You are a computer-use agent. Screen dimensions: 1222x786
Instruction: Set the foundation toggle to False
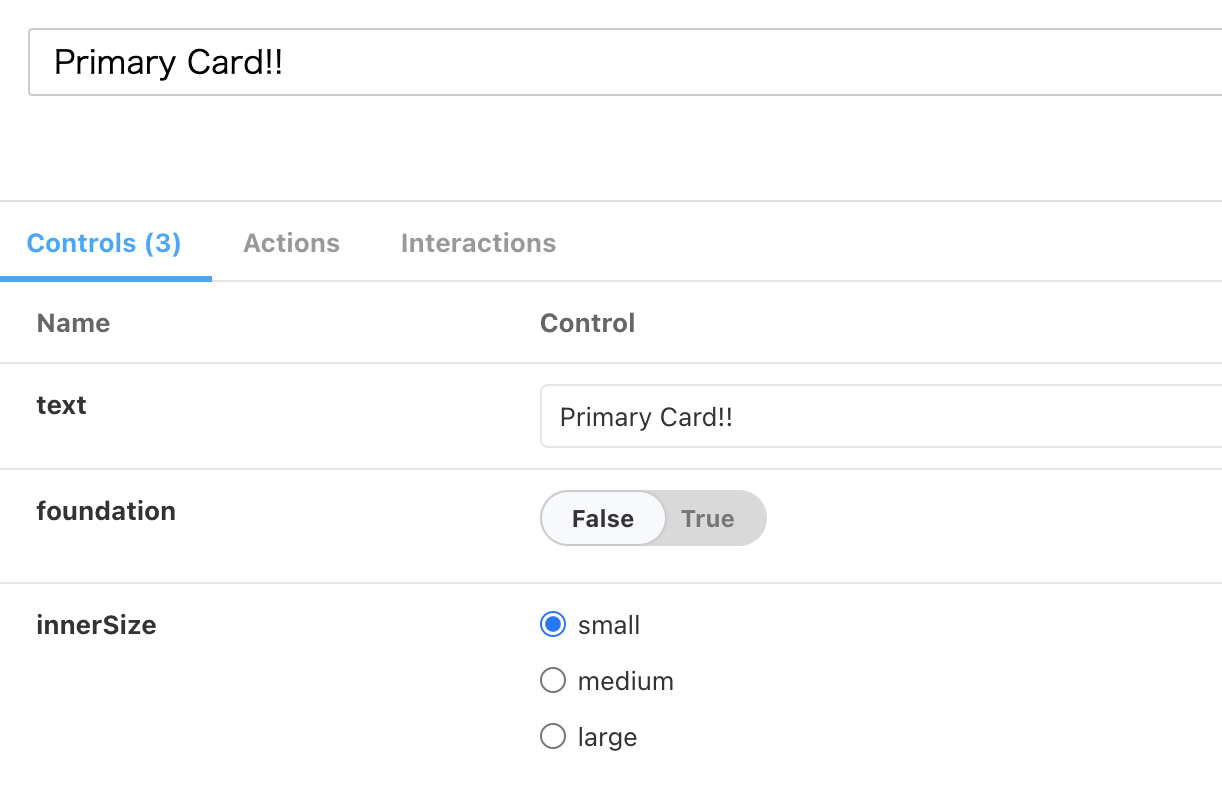coord(603,519)
